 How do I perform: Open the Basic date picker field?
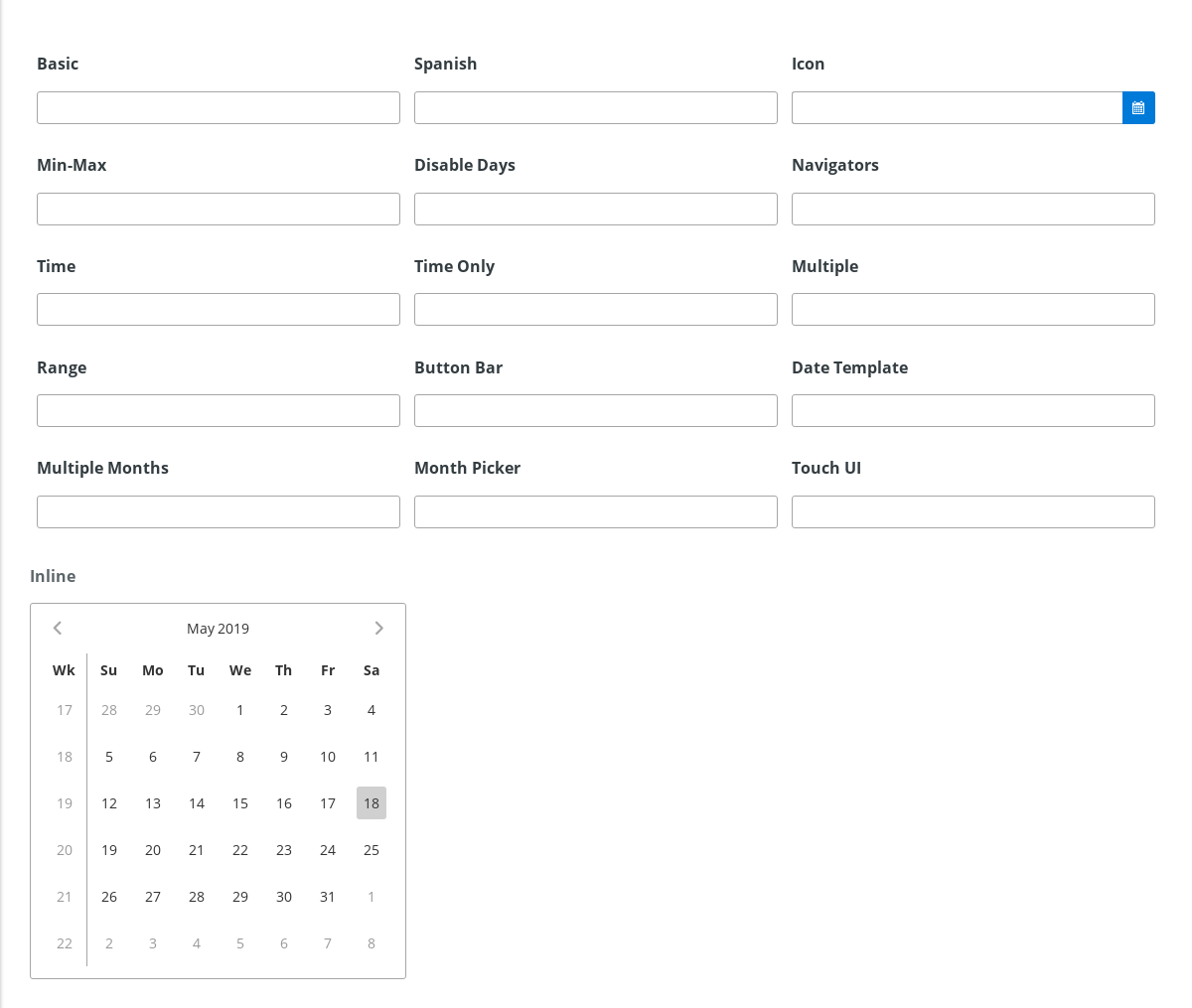(219, 108)
